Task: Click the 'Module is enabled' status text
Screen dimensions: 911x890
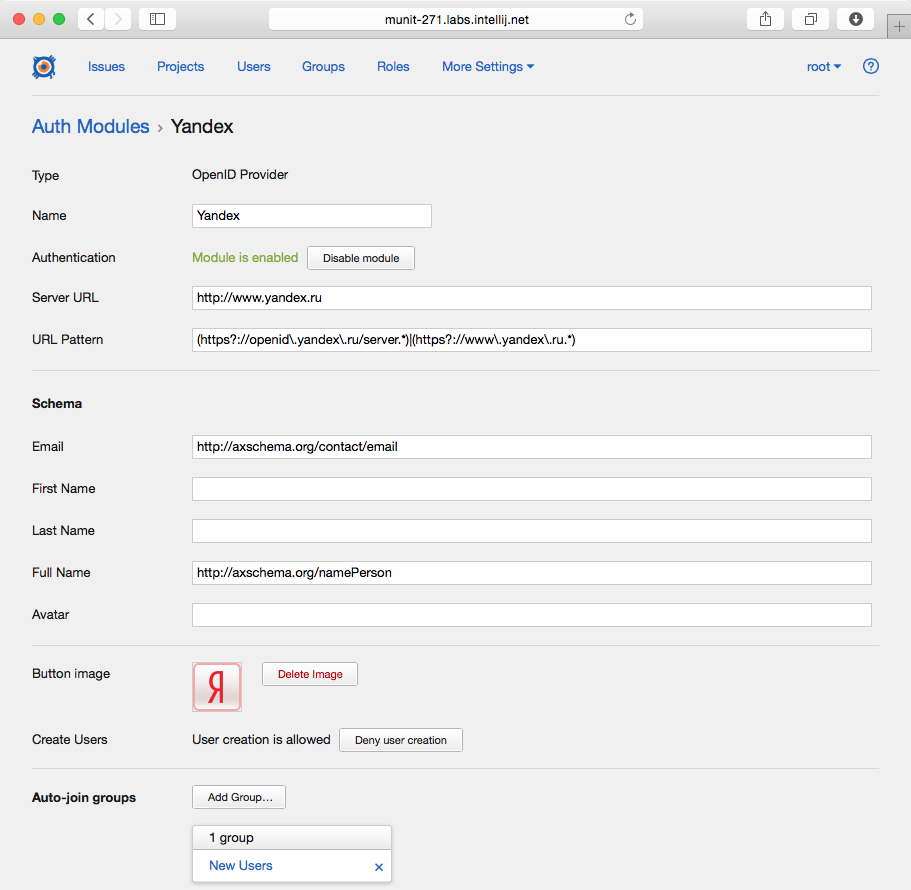Action: (245, 257)
